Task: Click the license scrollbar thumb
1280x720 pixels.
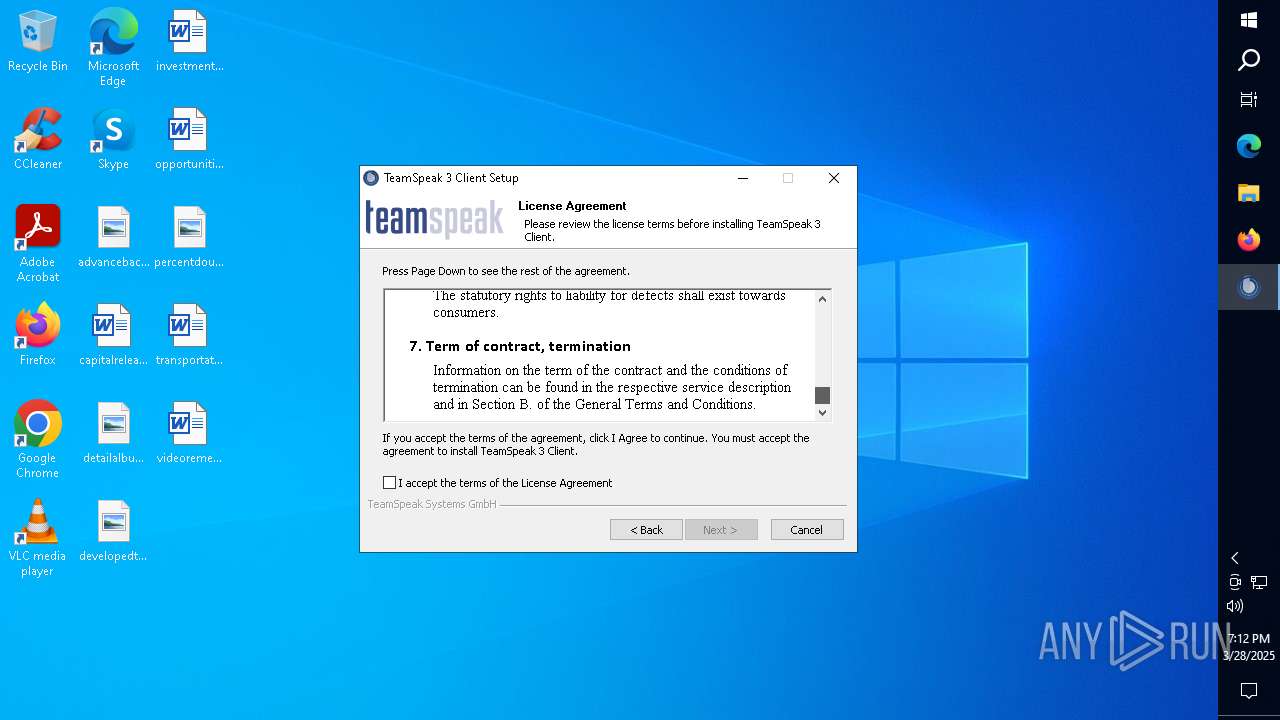Action: 823,395
